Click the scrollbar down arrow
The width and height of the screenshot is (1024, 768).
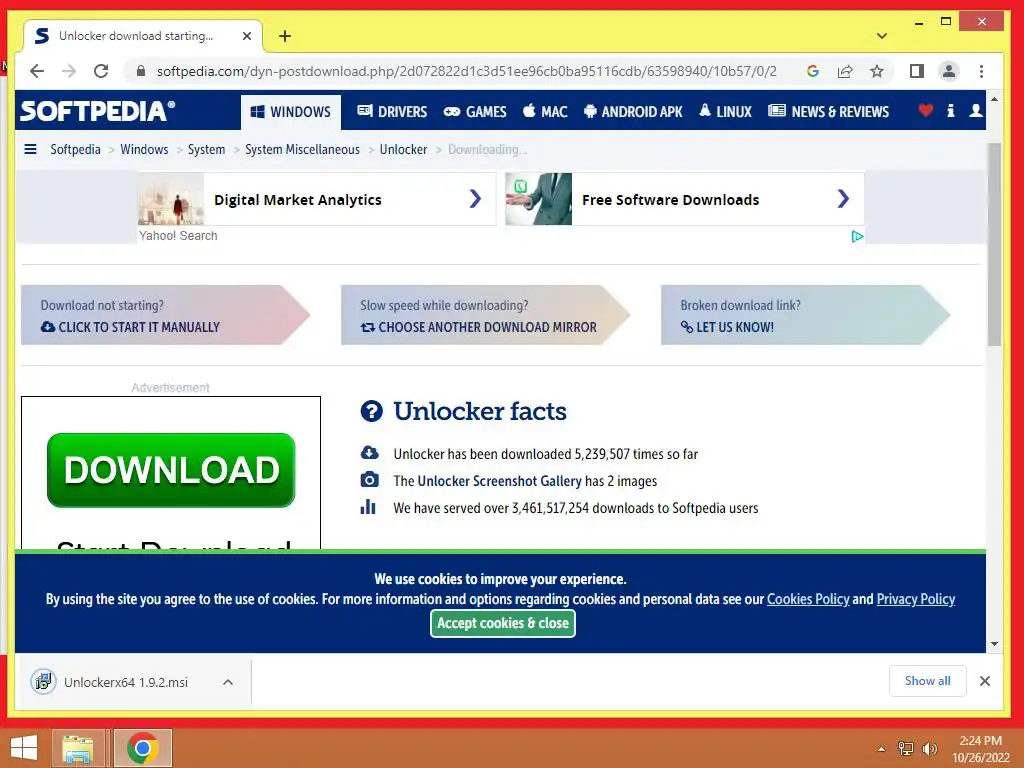994,644
